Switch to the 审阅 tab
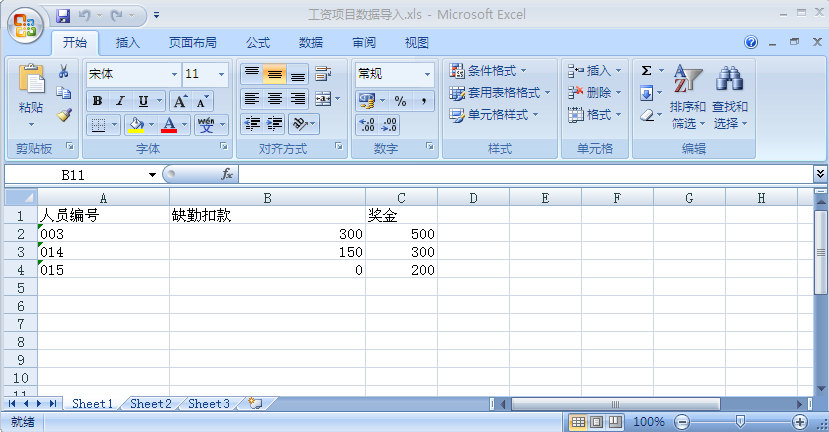Viewport: 829px width, 432px height. 364,42
